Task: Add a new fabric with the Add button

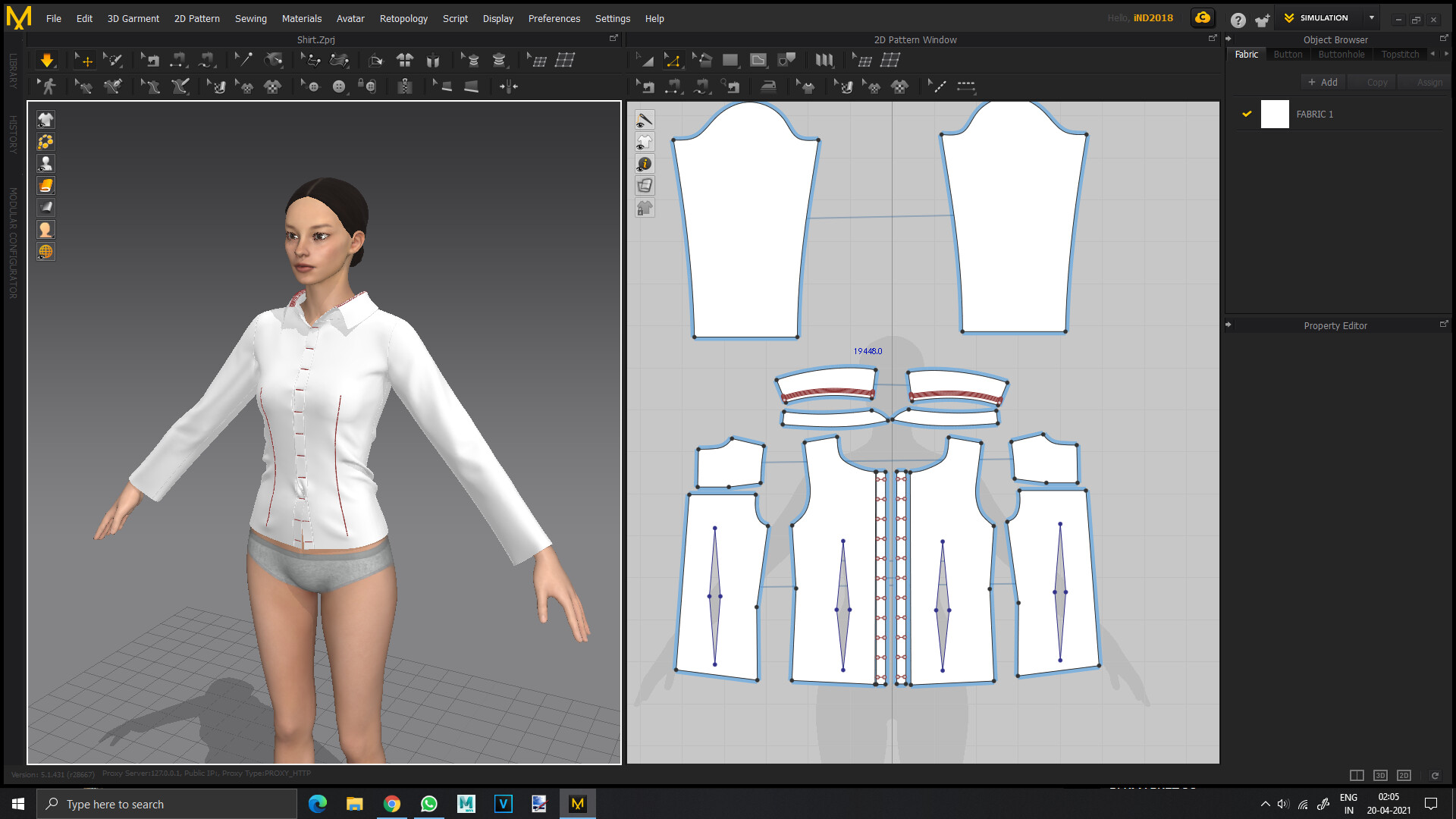Action: tap(1323, 81)
